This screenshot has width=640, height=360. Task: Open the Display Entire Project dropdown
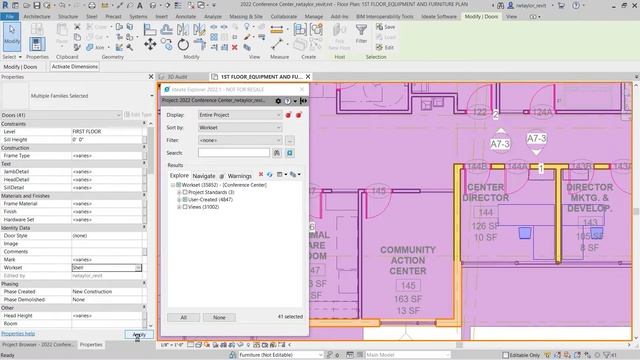[x=240, y=115]
